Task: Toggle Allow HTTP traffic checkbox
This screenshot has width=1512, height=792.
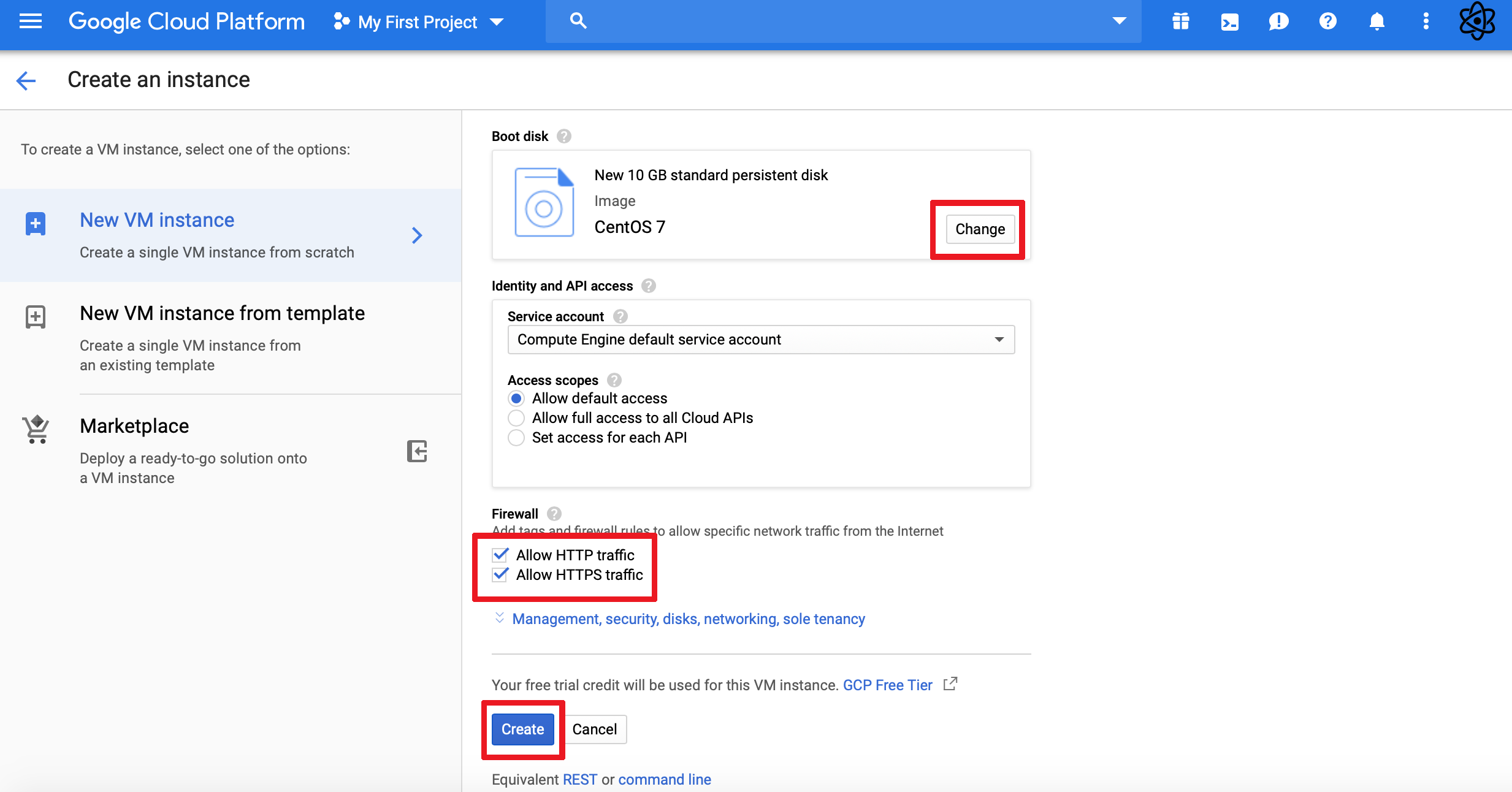Action: point(500,555)
